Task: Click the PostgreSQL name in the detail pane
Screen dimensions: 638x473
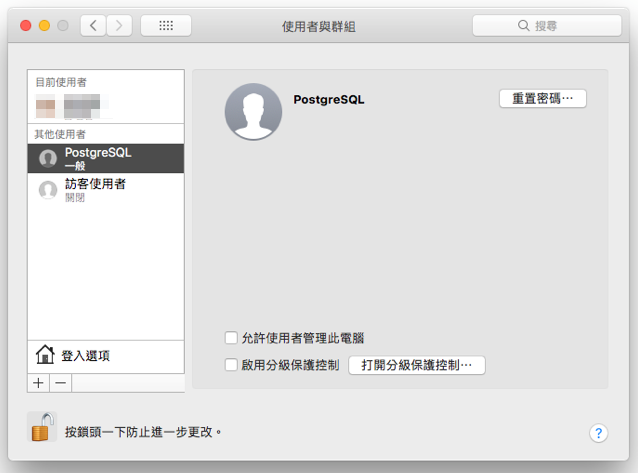Action: point(329,100)
